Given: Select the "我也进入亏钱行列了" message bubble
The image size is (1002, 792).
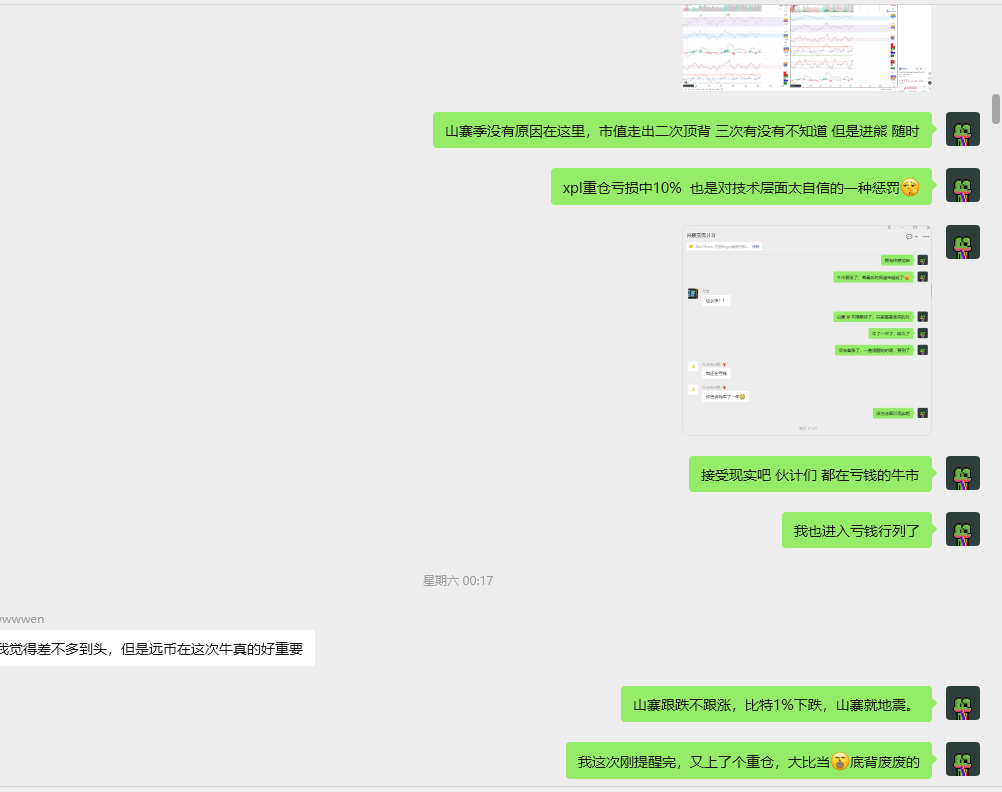Looking at the screenshot, I should coord(856,530).
